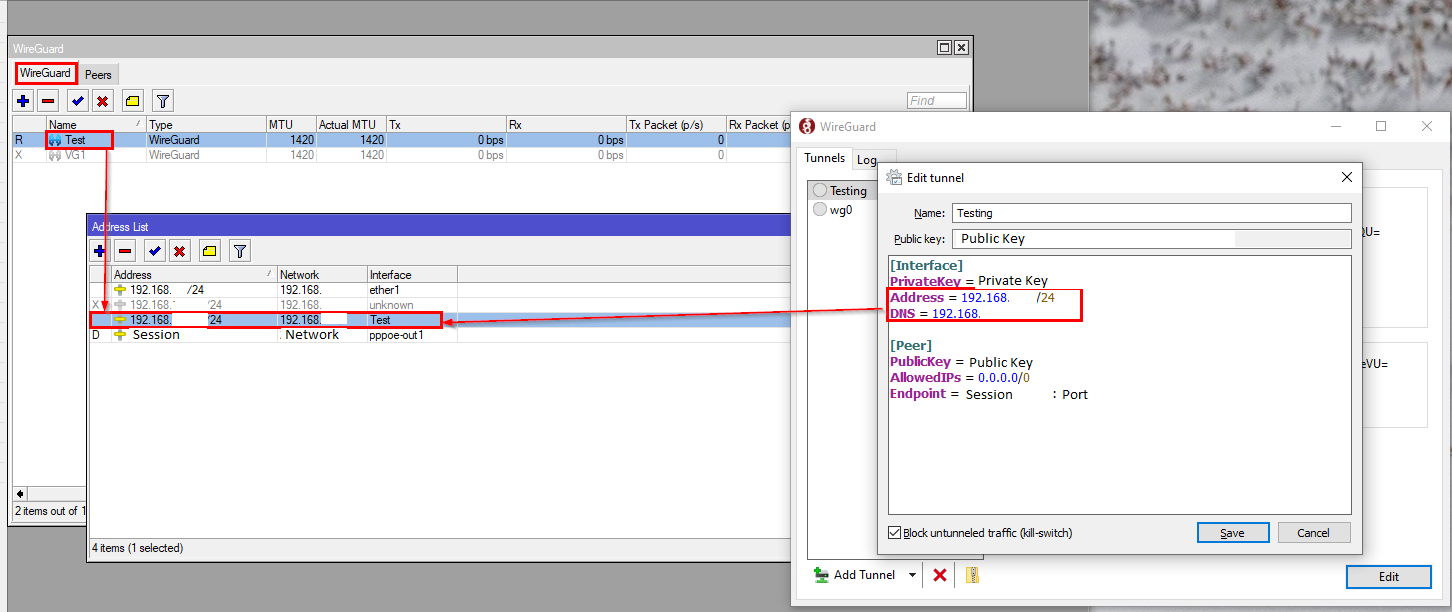The height and width of the screenshot is (612, 1452).
Task: Click the Add Tunnel plus icon
Action: (x=821, y=575)
